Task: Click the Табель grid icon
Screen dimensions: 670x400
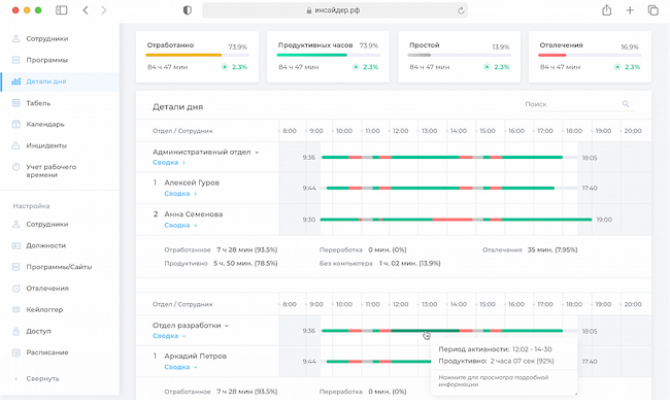Action: pos(16,103)
